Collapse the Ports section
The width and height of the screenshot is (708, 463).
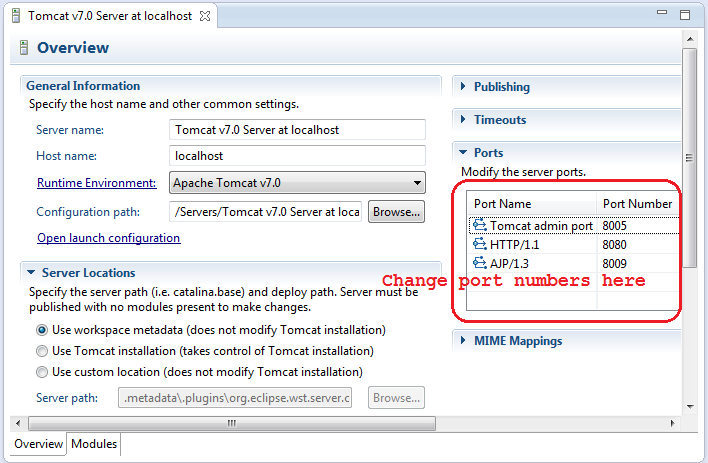[463, 153]
